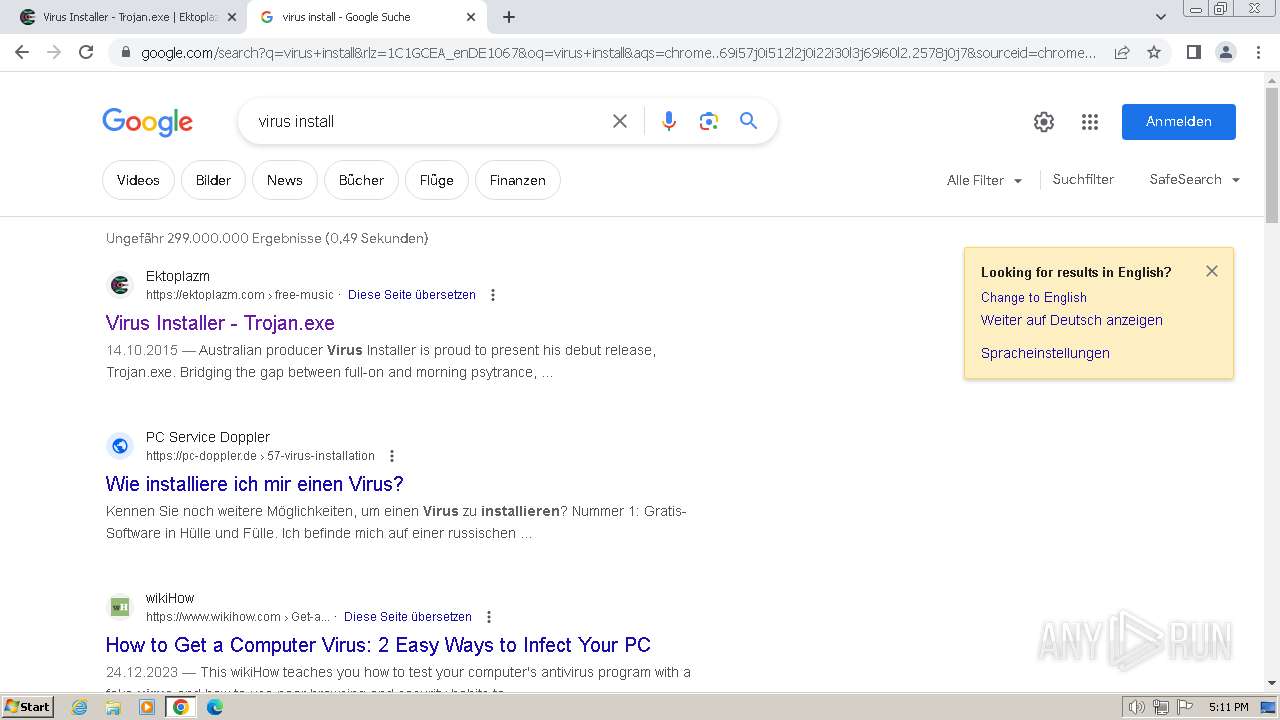
Task: Open the volume control in the system tray
Action: click(x=1137, y=707)
